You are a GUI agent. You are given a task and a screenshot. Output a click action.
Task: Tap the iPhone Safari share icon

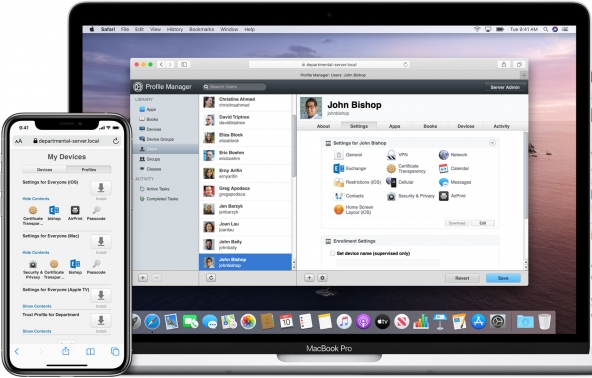pyautogui.click(x=66, y=351)
